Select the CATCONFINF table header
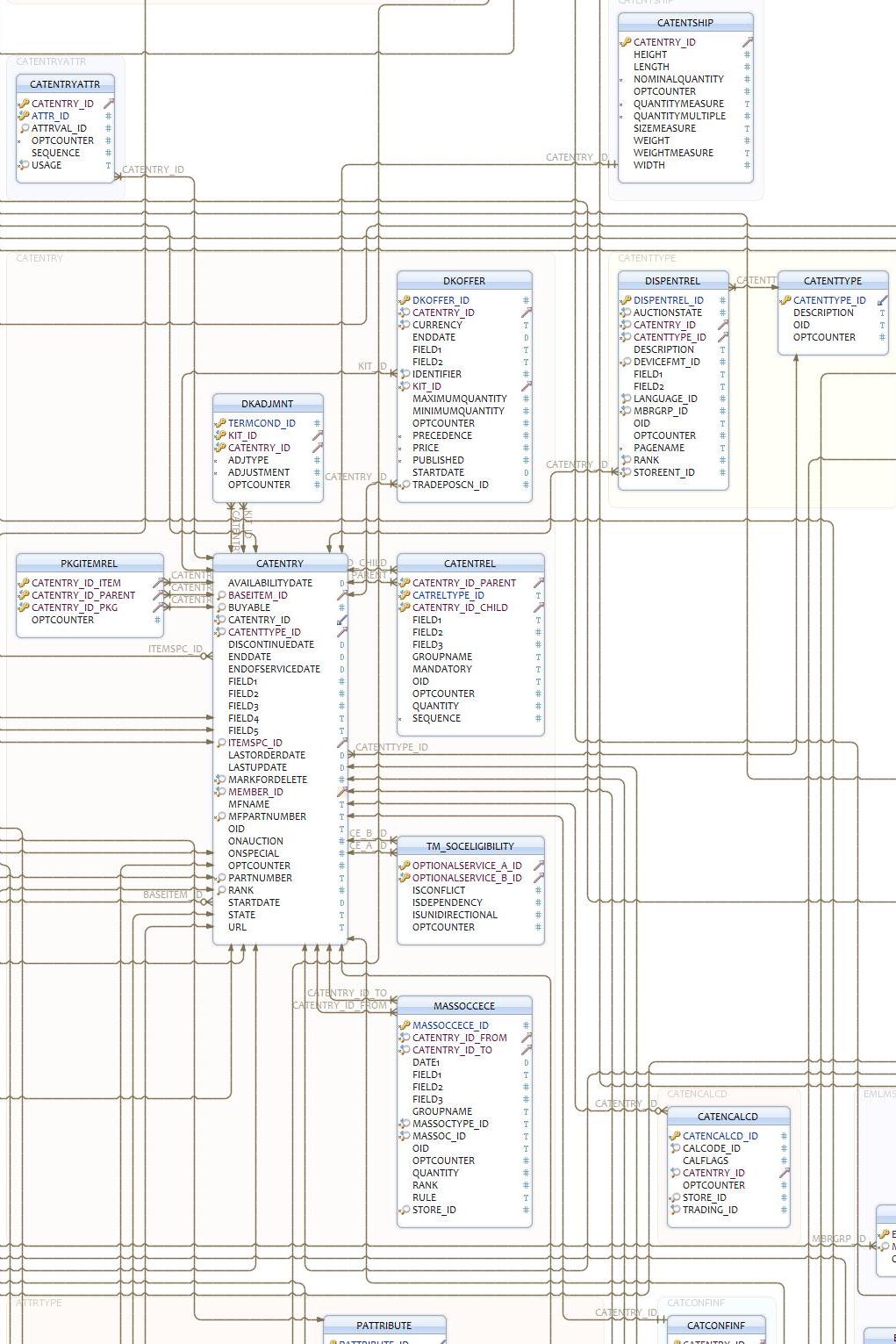Image resolution: width=896 pixels, height=1344 pixels. point(716,1326)
